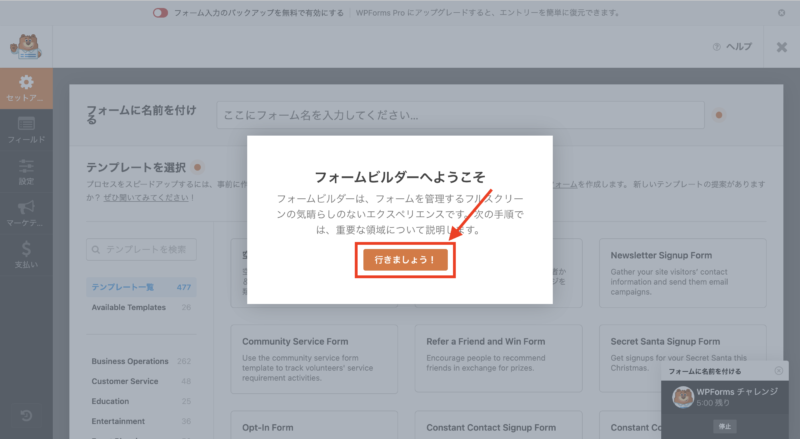Select Education category

click(x=141, y=401)
